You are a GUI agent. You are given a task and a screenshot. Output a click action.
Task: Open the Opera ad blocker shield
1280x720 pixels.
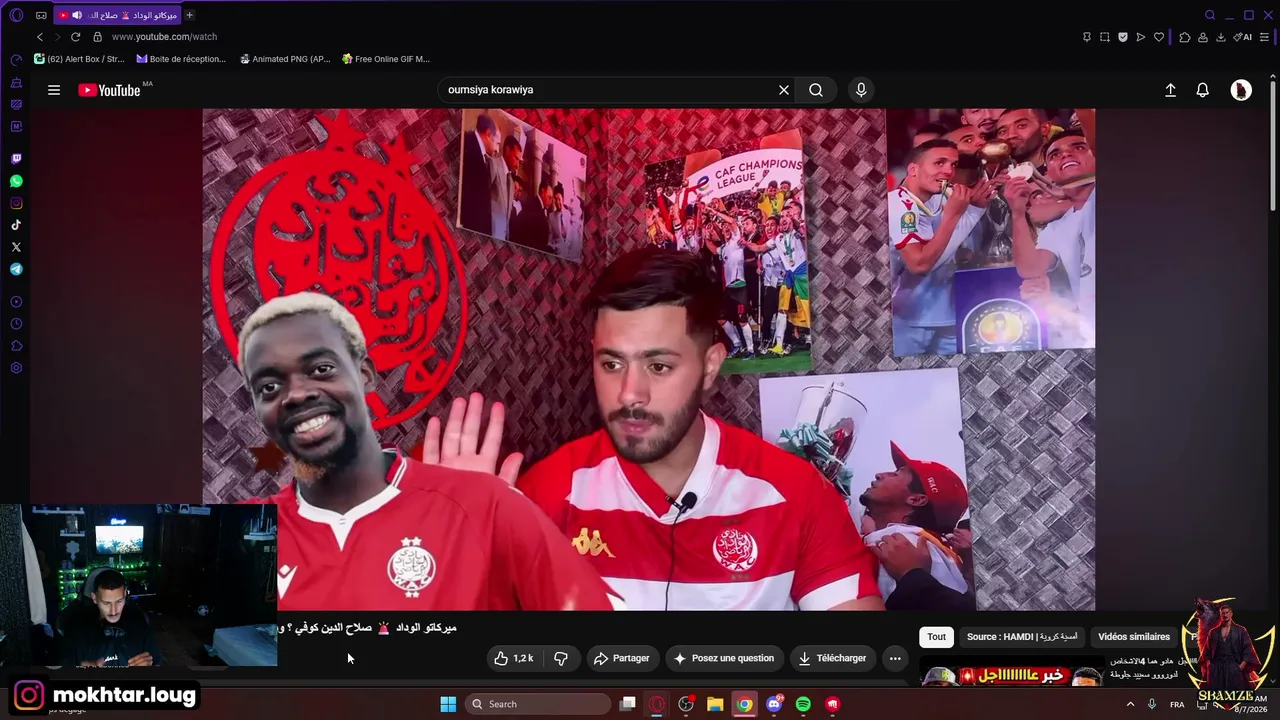click(1123, 37)
